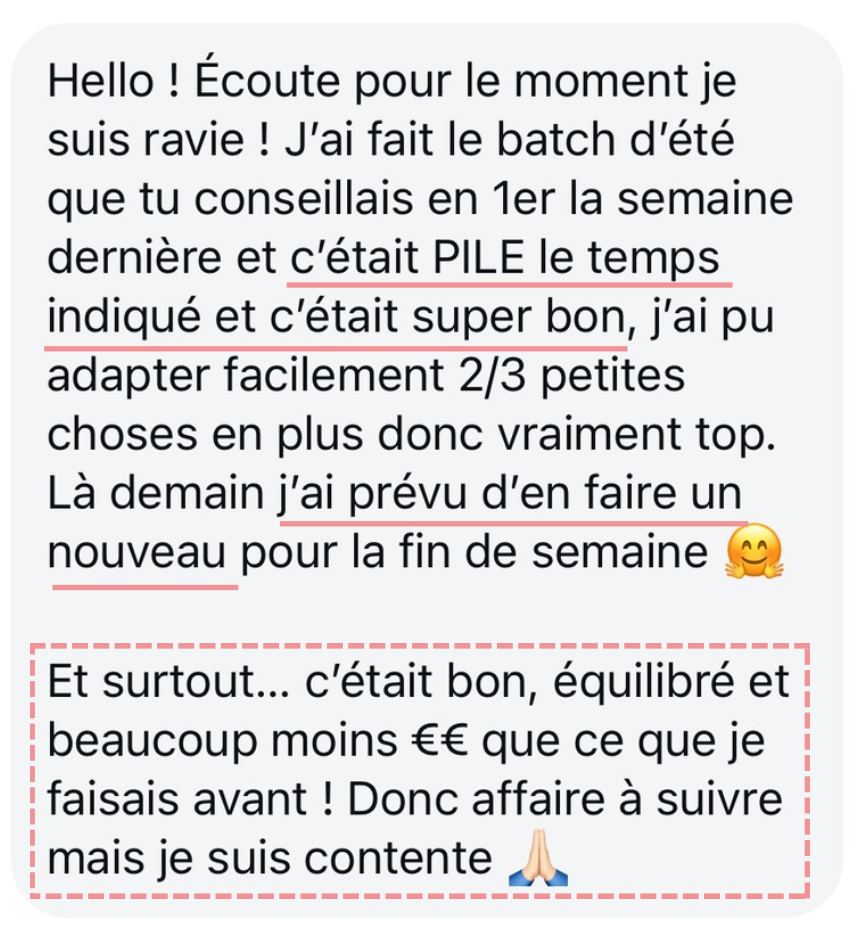Image resolution: width=860 pixels, height=936 pixels.
Task: Click the phrase "Là demain"
Action: pos(155,494)
